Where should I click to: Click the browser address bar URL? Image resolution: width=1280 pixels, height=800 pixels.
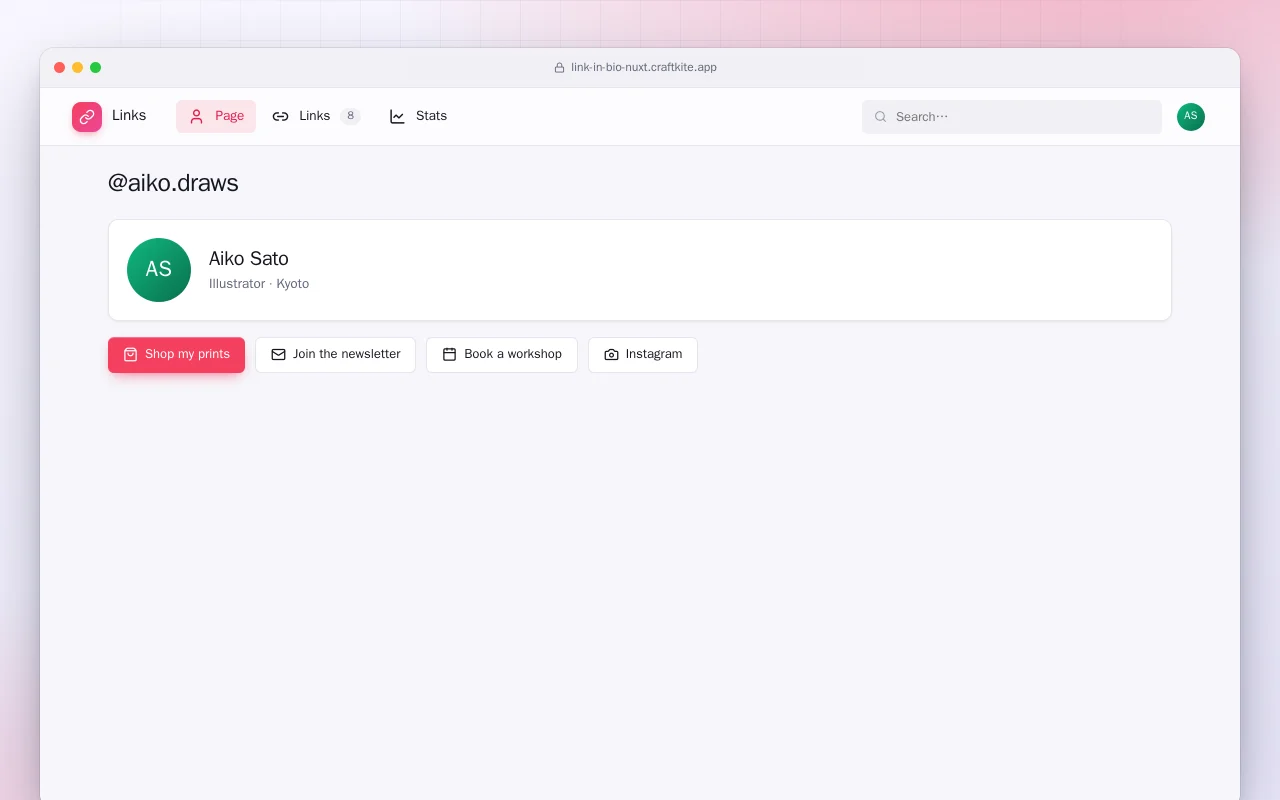coord(644,68)
